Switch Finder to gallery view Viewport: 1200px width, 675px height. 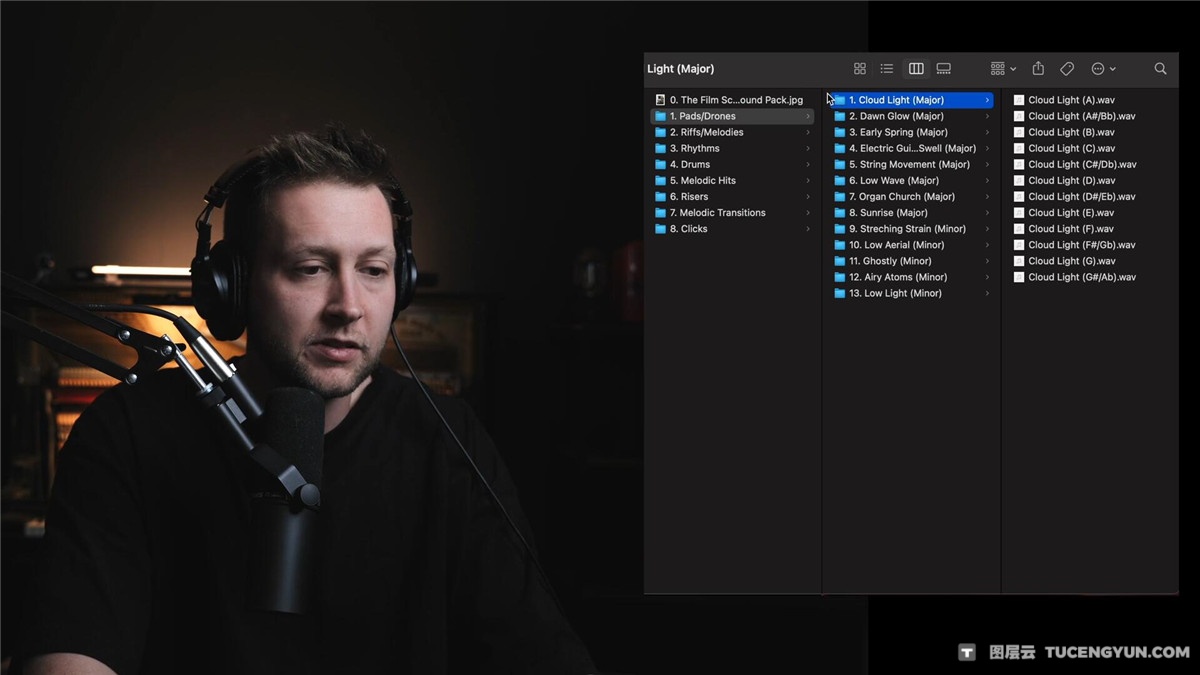[x=944, y=69]
